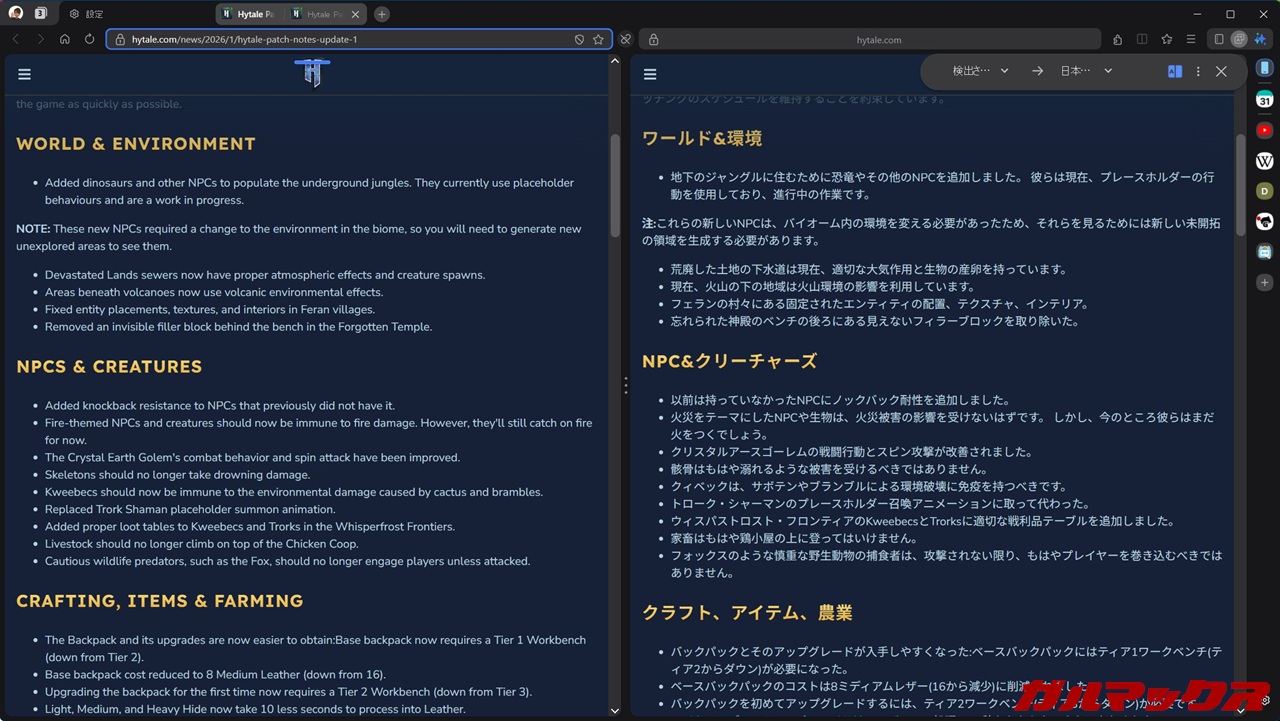1280x721 pixels.
Task: Open the Wikipedia sidebar shortcut
Action: (1265, 161)
